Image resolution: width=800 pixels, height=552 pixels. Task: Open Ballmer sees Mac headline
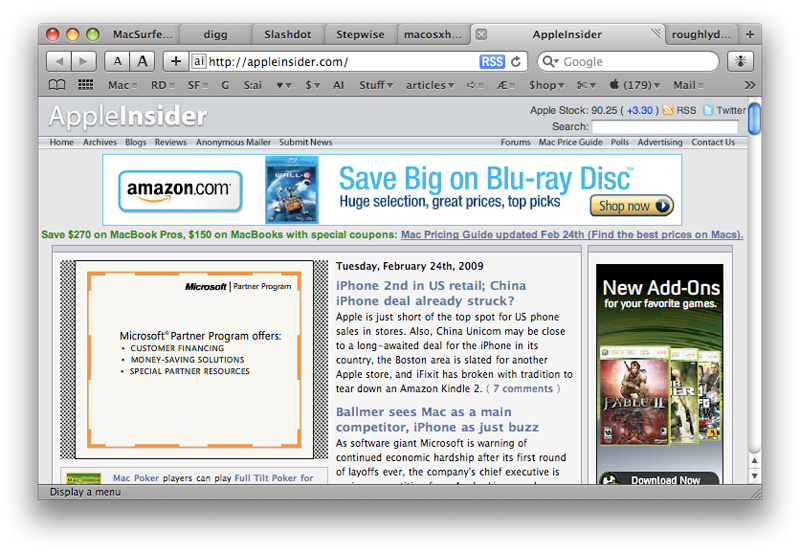pyautogui.click(x=437, y=419)
